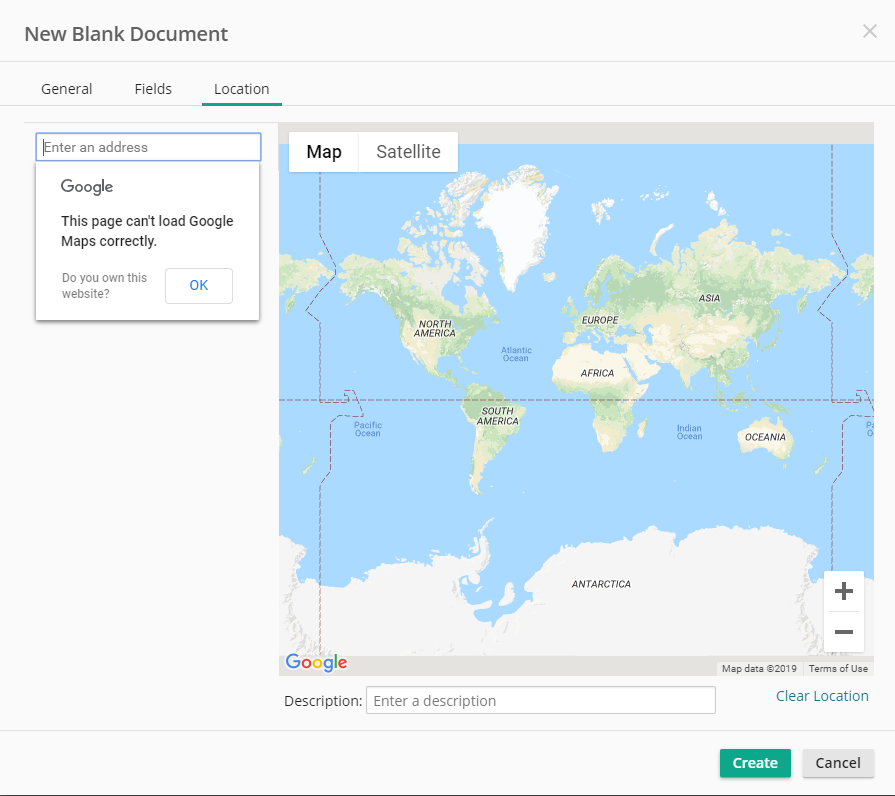The width and height of the screenshot is (895, 796).
Task: Click the Google logo on the map
Action: (316, 662)
